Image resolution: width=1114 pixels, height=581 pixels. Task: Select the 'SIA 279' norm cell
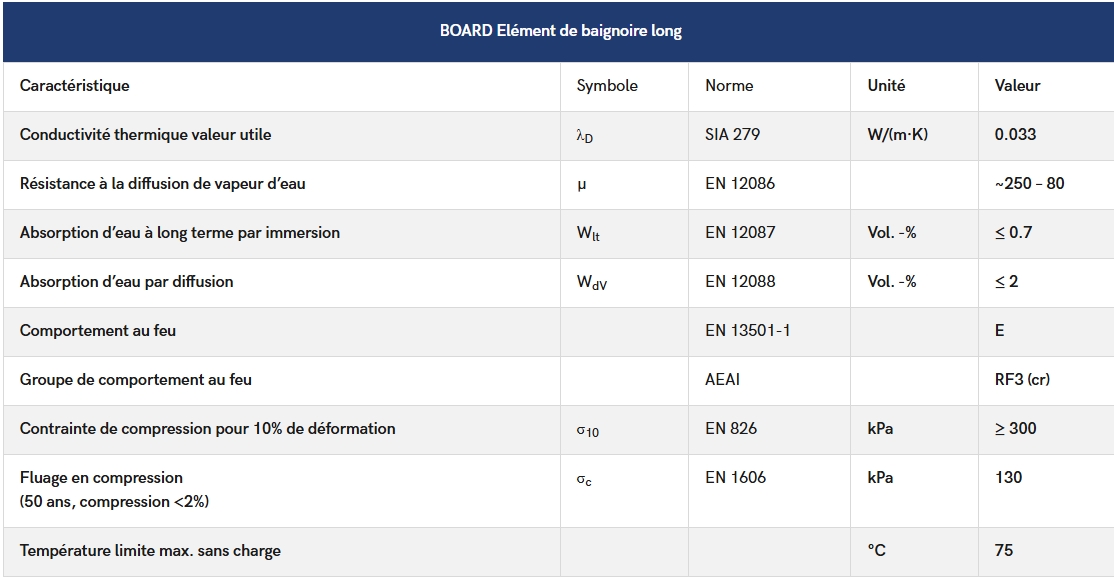(732, 134)
